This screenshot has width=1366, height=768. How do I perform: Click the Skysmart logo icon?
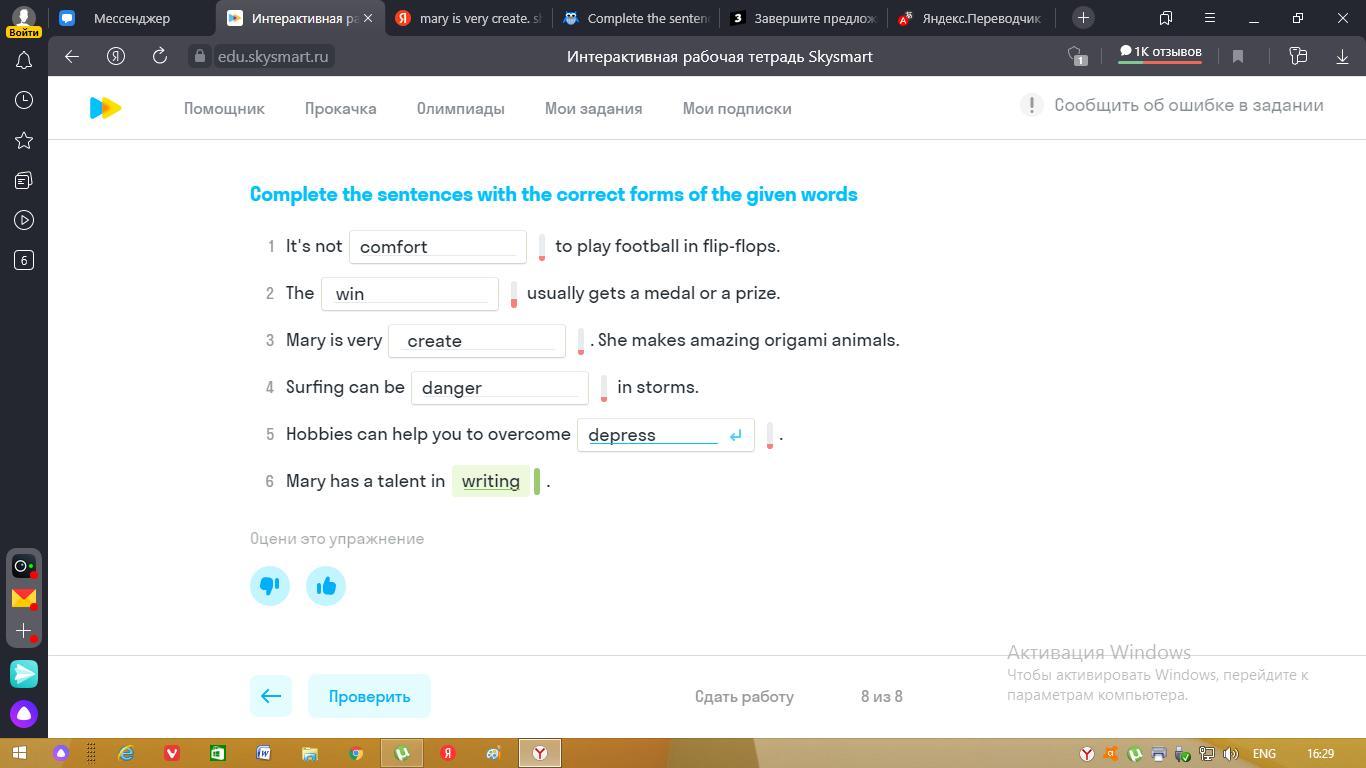pos(105,108)
